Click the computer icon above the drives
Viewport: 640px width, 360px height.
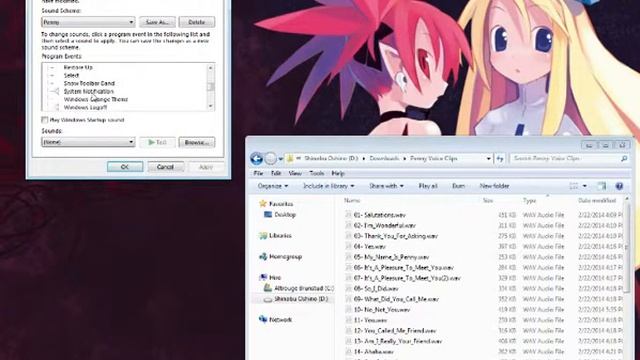point(263,277)
